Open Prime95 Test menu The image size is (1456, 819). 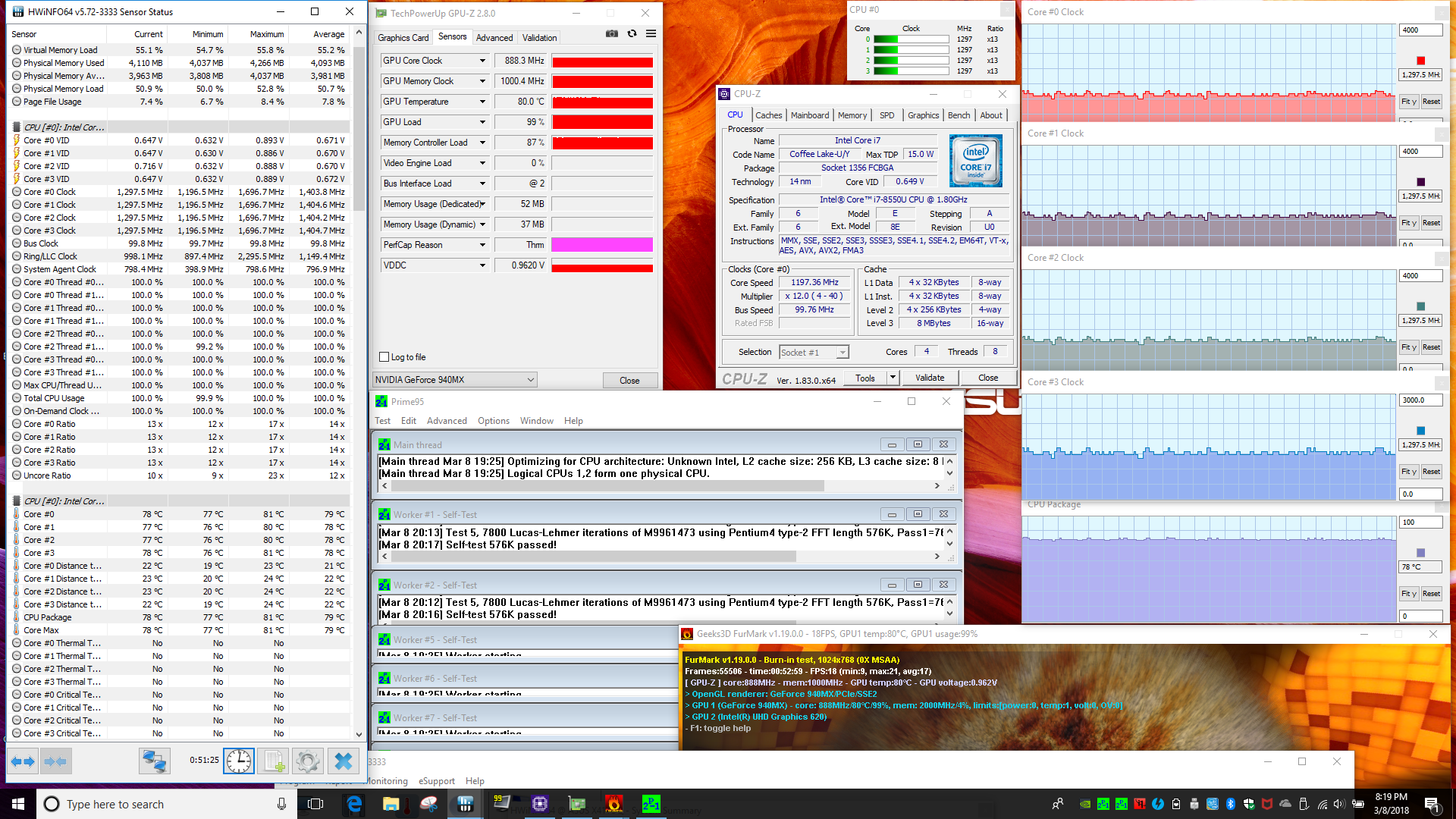coord(383,421)
